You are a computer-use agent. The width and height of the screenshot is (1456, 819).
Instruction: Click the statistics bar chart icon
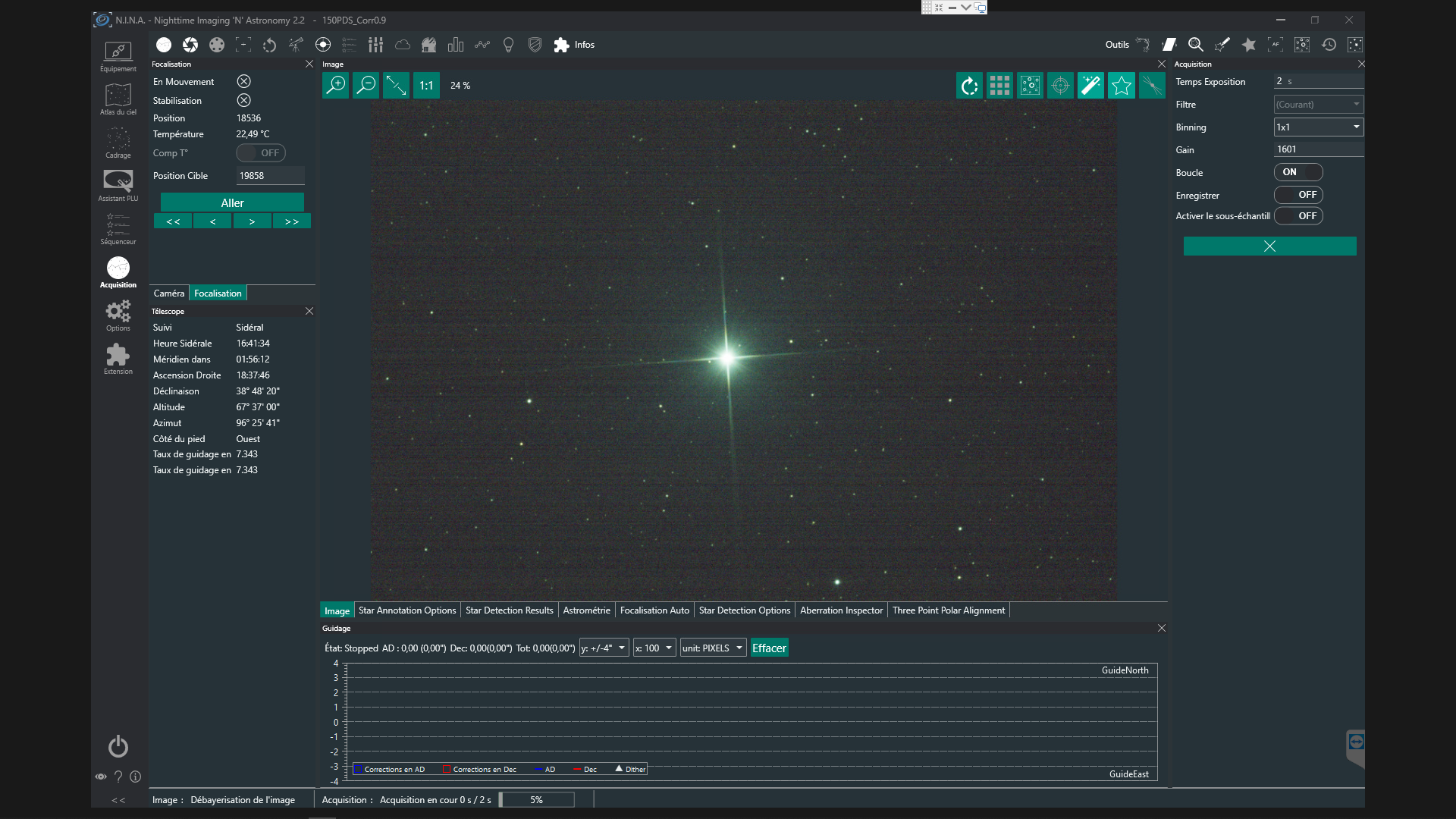point(456,45)
